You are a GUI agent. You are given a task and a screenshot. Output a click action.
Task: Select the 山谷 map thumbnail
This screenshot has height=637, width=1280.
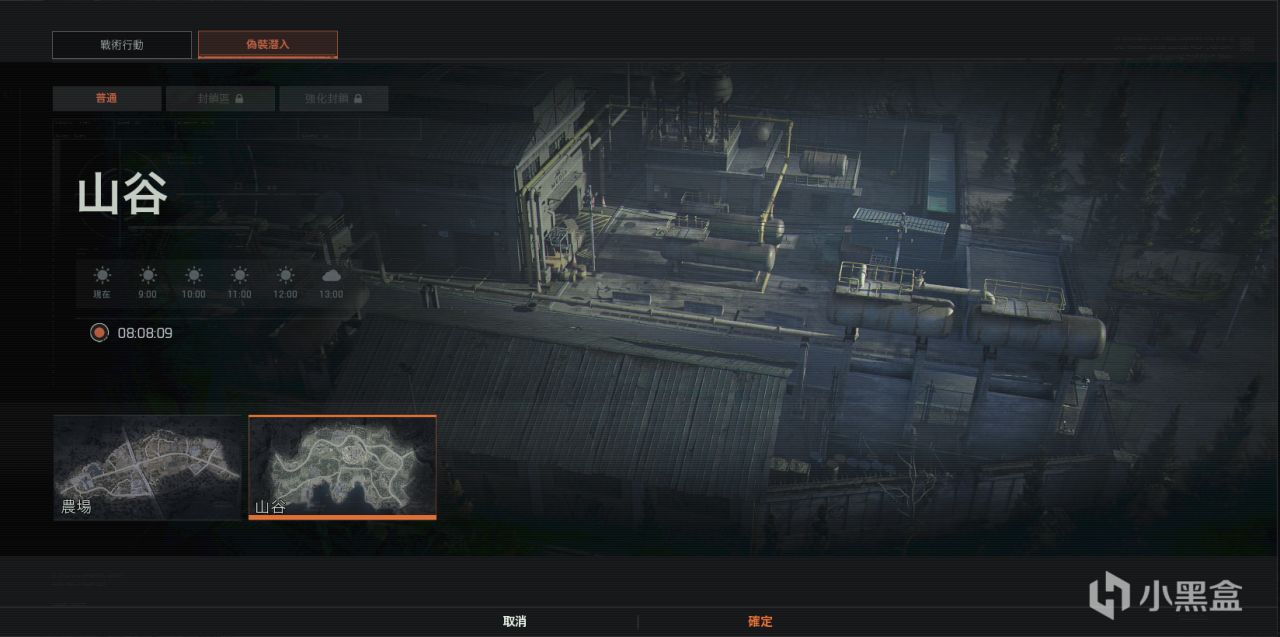tap(342, 468)
